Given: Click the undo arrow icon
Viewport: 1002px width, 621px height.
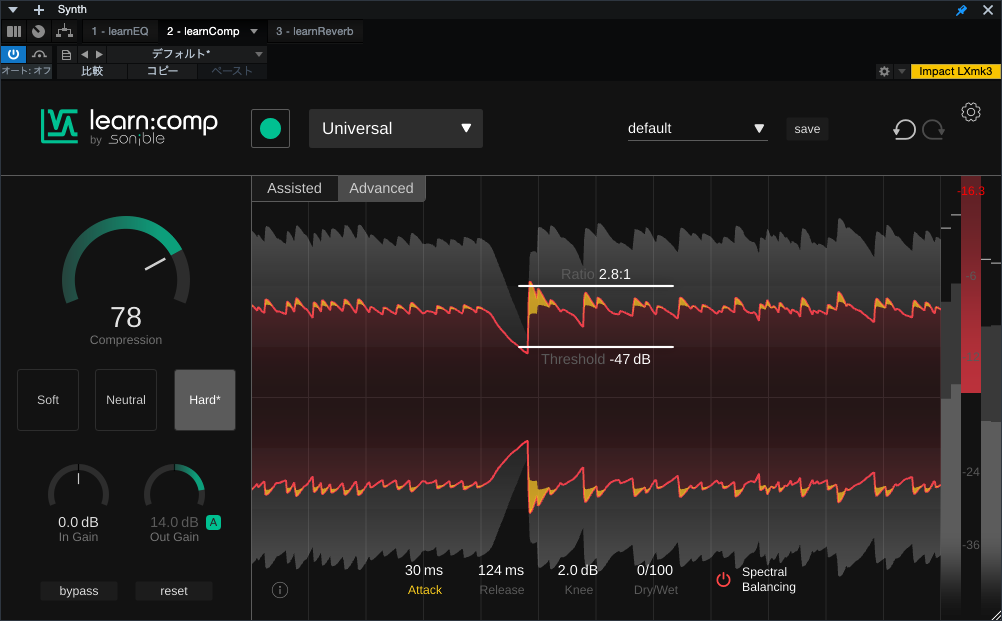Looking at the screenshot, I should (x=904, y=130).
